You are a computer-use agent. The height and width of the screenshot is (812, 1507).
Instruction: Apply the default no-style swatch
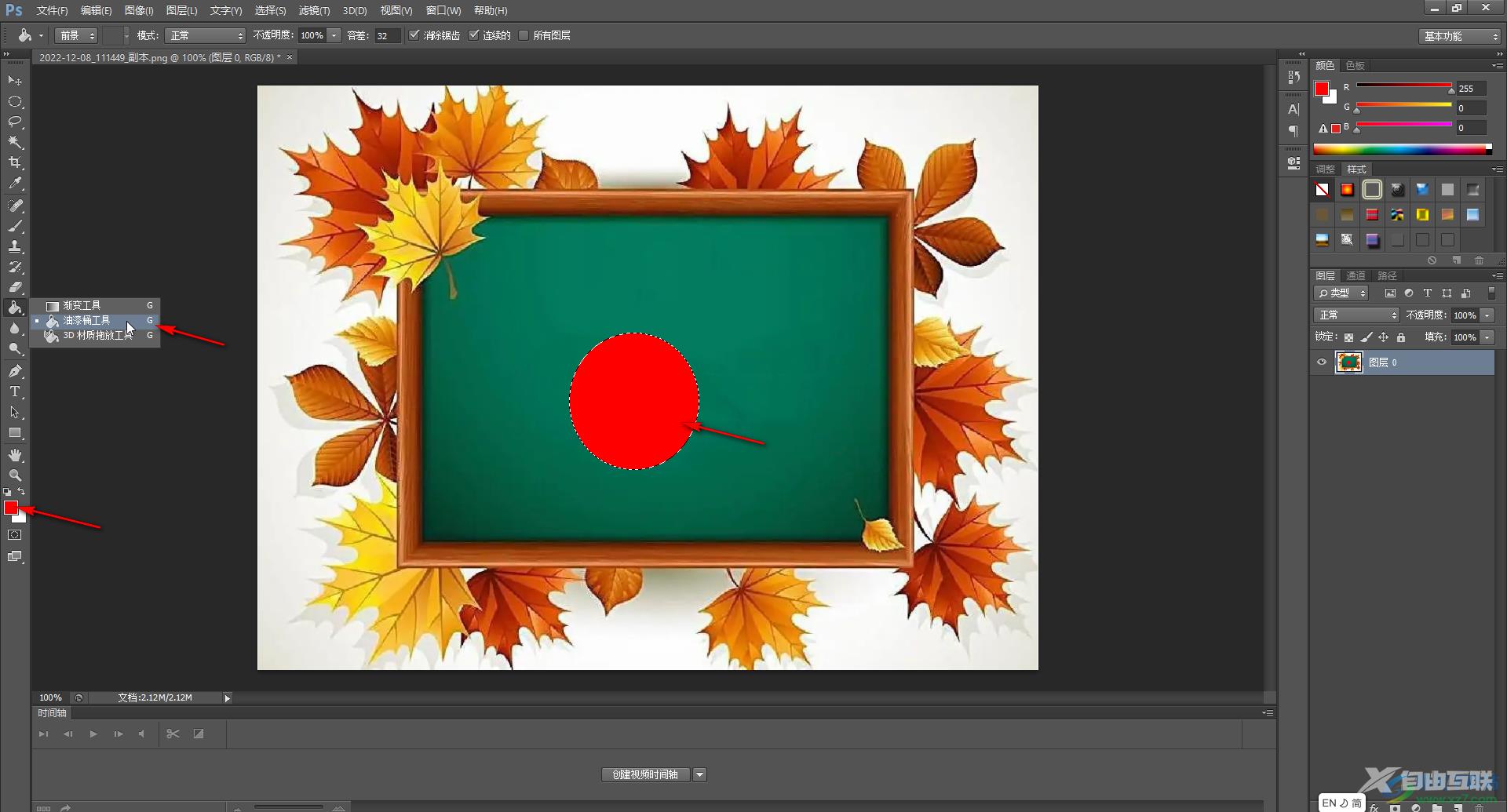pyautogui.click(x=1323, y=189)
